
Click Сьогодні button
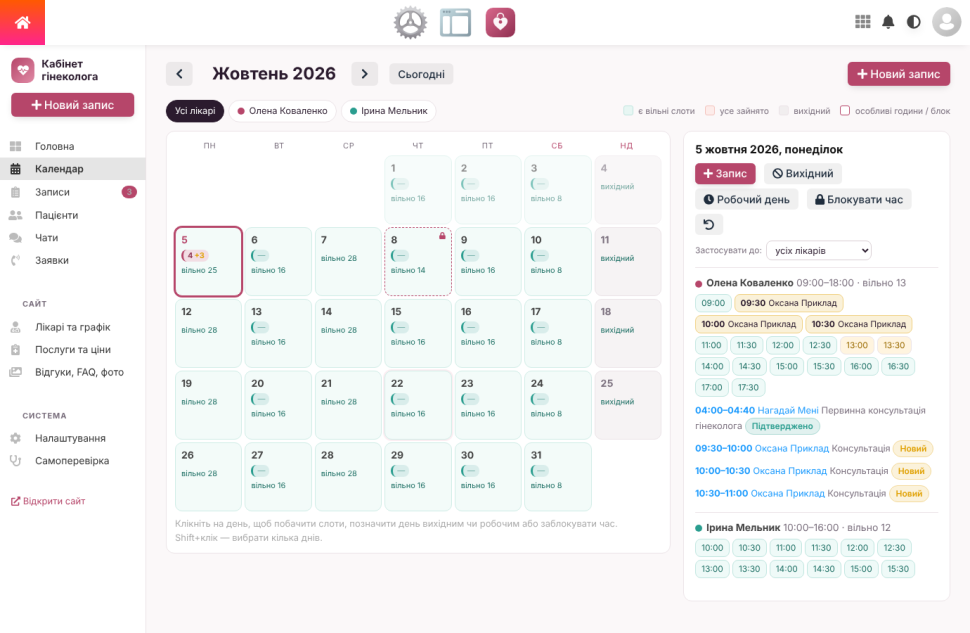[x=421, y=74]
